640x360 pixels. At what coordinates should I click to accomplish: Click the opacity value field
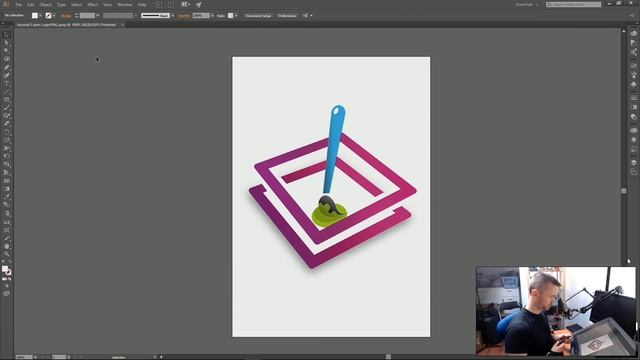(201, 16)
